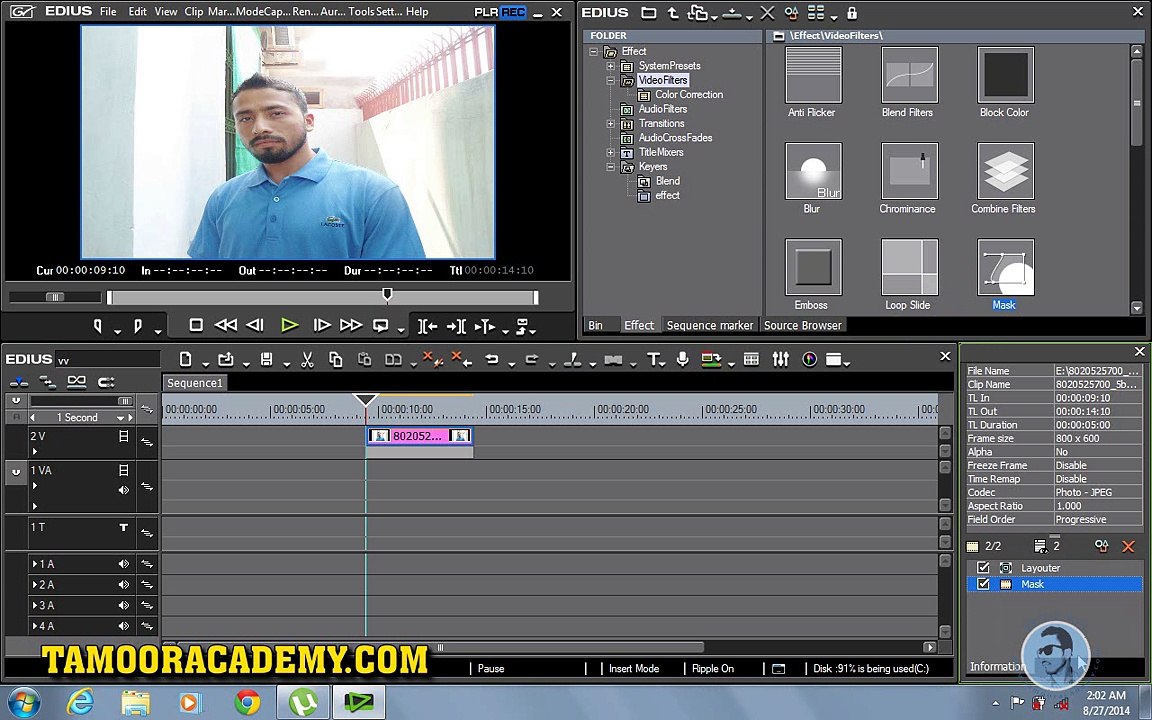
Task: Open the View menu
Action: (x=166, y=12)
